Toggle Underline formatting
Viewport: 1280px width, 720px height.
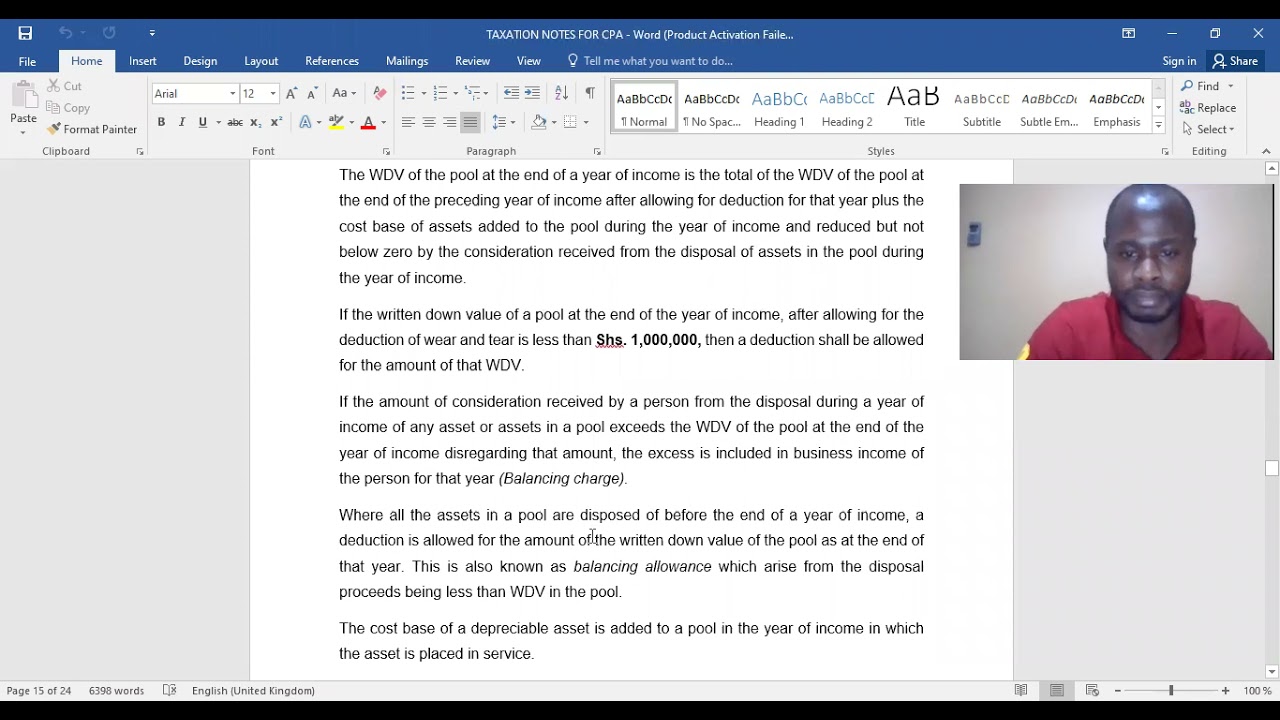click(x=203, y=122)
